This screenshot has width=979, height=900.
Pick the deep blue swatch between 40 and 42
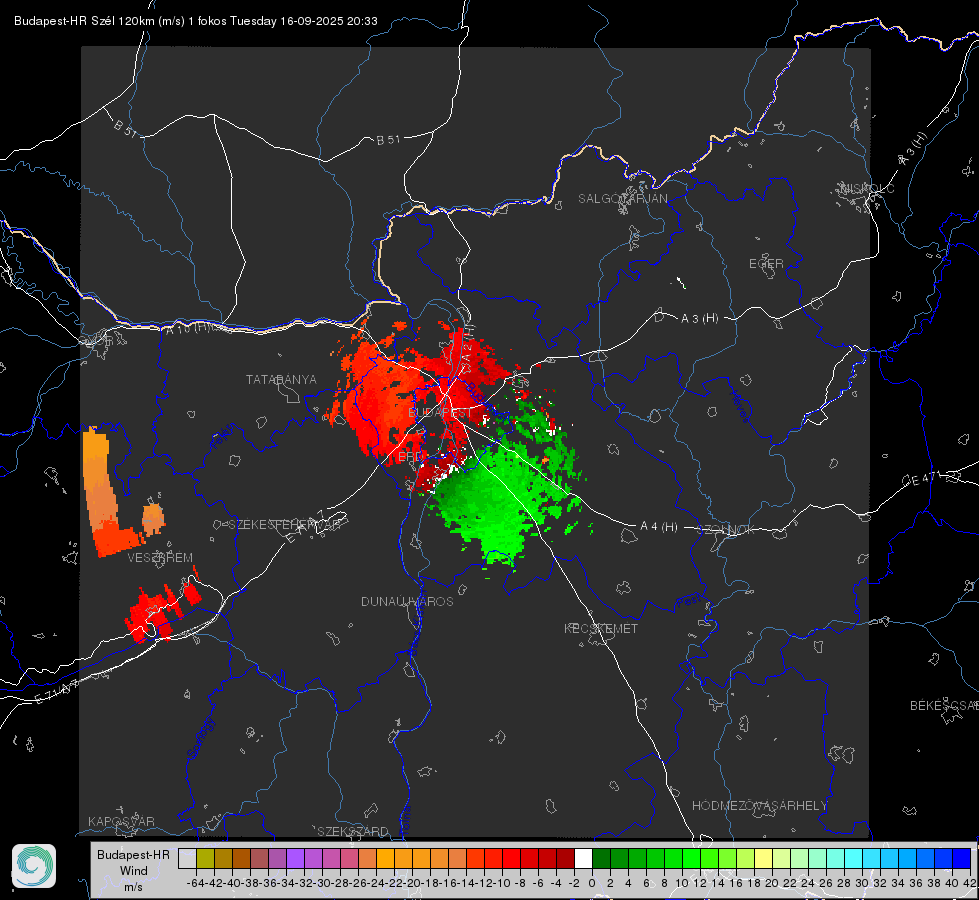click(961, 859)
